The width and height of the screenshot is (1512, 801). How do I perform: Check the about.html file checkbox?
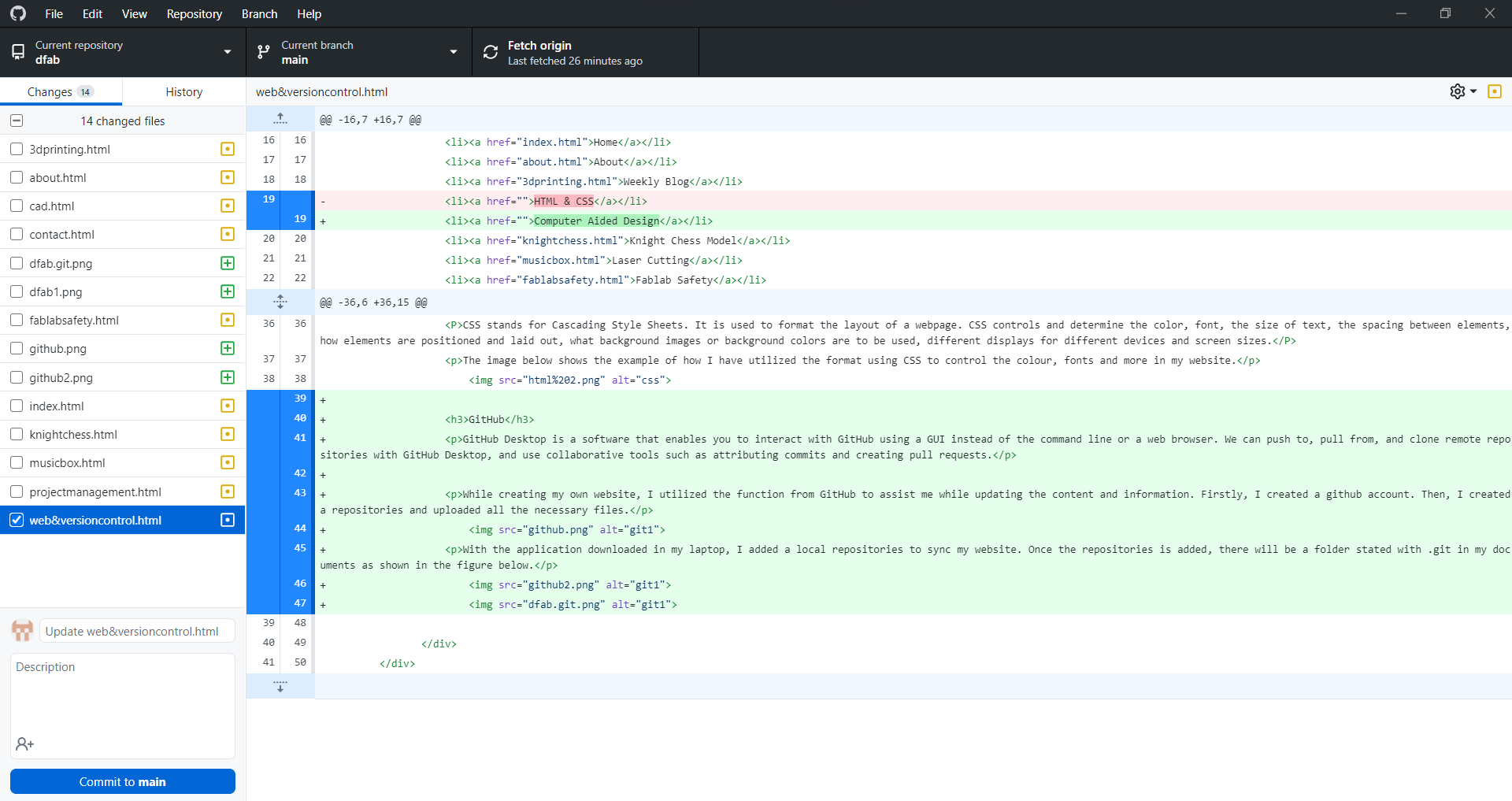(17, 177)
